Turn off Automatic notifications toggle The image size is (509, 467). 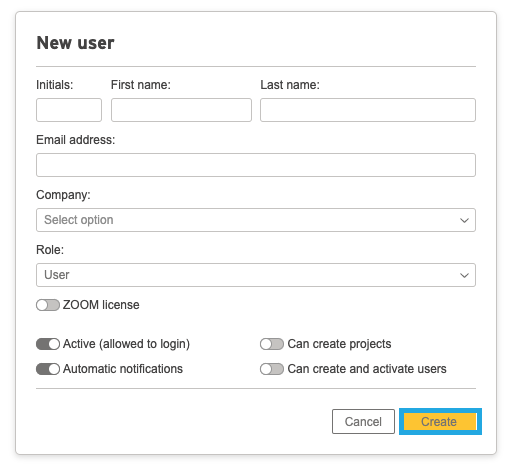(x=48, y=369)
